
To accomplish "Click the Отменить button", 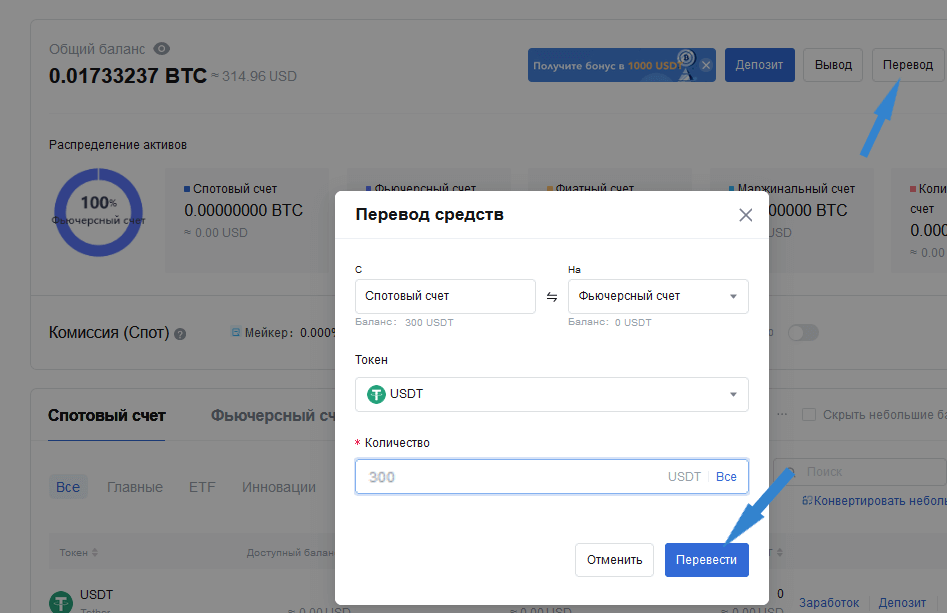I will click(x=614, y=560).
